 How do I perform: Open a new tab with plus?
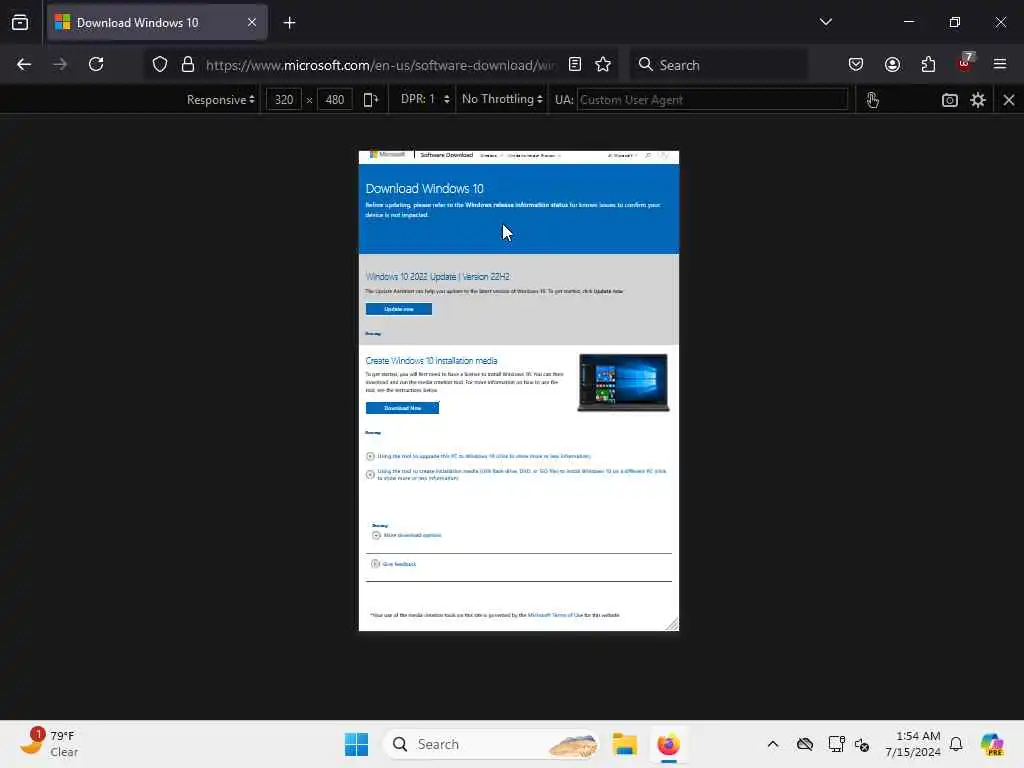(289, 23)
